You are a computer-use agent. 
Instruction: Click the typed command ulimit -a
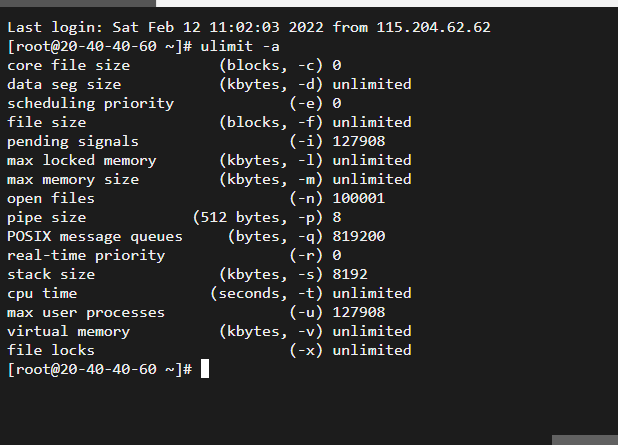click(x=240, y=46)
